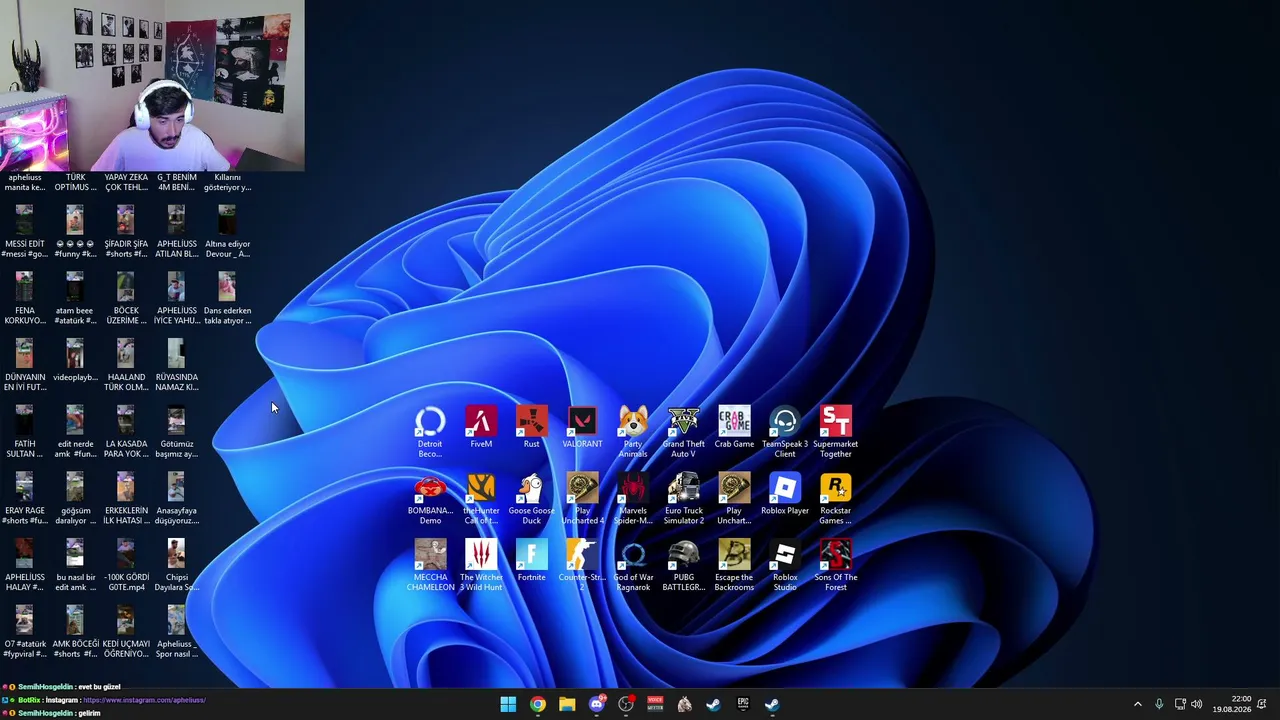
Task: Select the HAALAND TÜRK OLM video
Action: pyautogui.click(x=126, y=366)
